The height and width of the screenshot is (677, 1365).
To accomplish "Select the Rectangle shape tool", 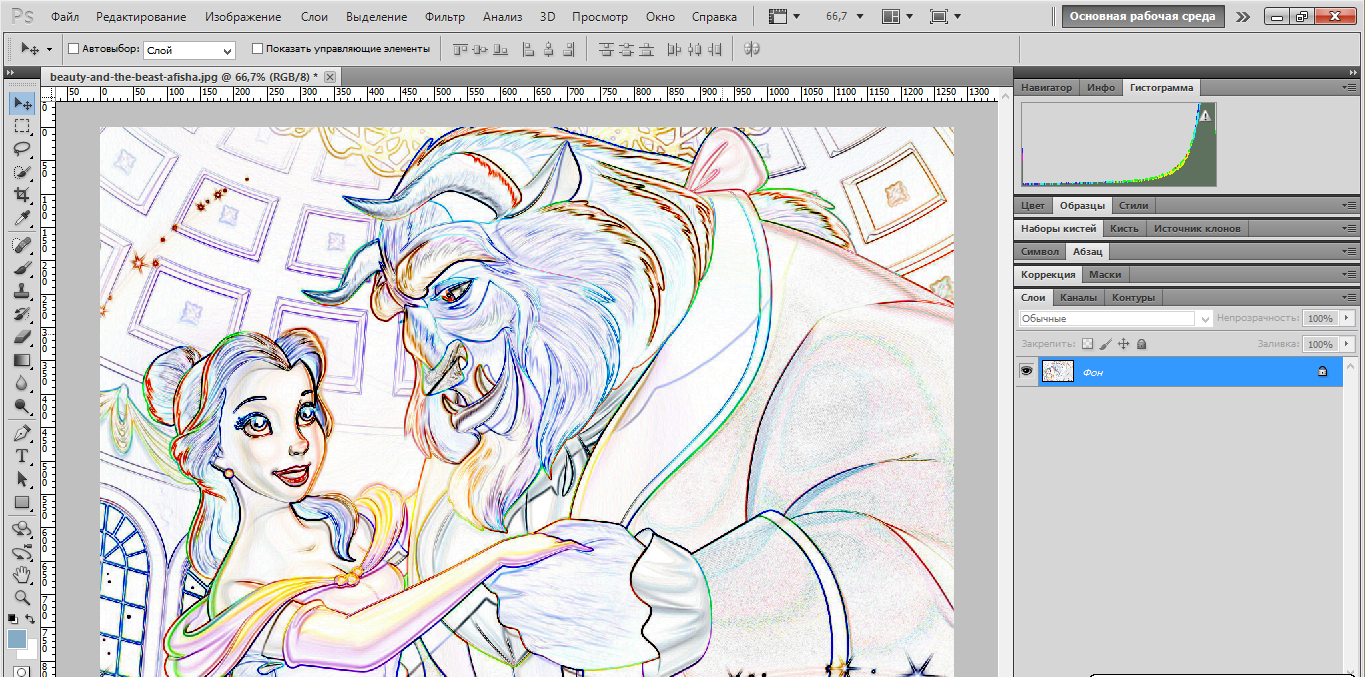I will (22, 503).
